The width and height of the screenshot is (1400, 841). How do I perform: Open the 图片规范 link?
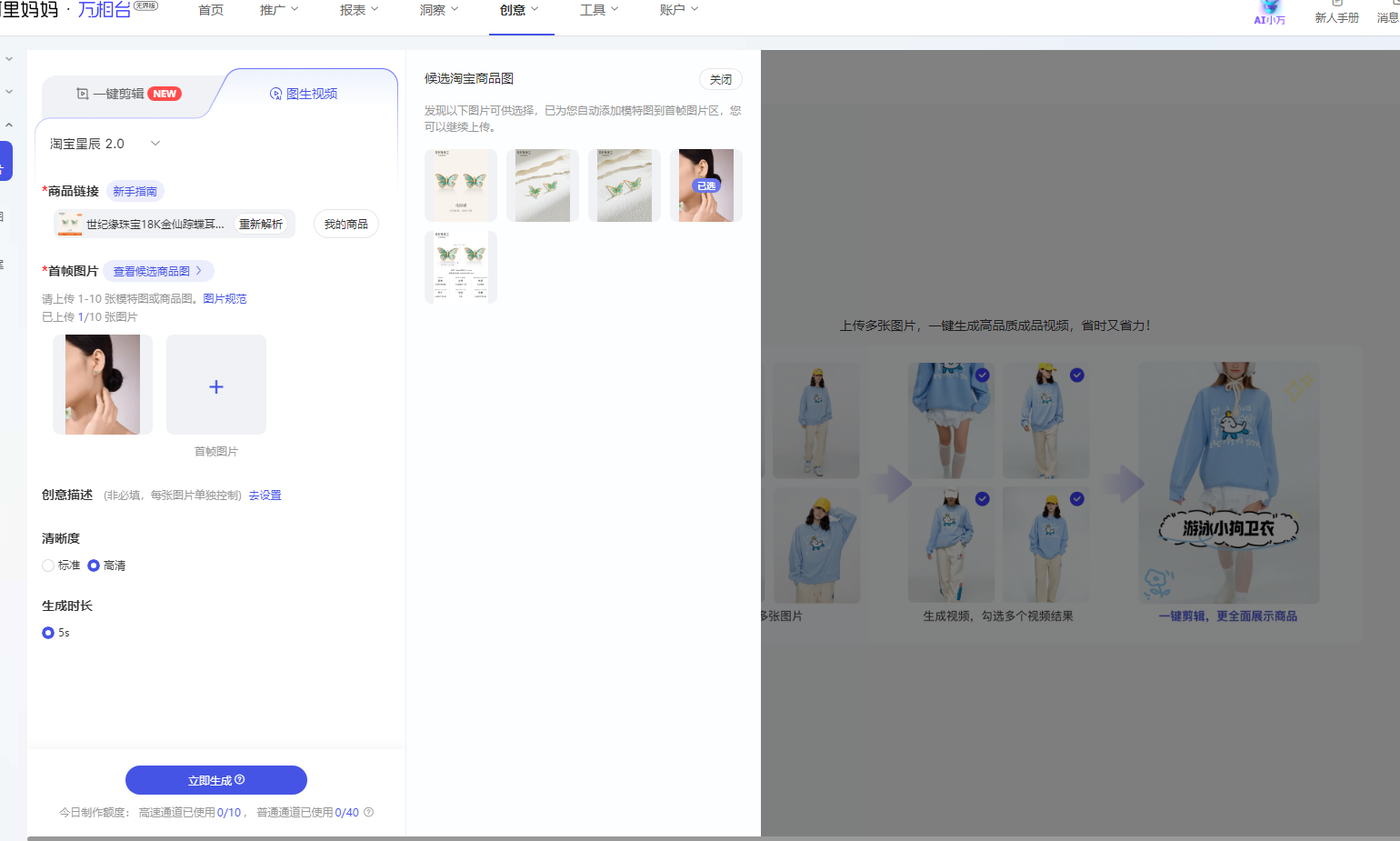[x=225, y=299]
